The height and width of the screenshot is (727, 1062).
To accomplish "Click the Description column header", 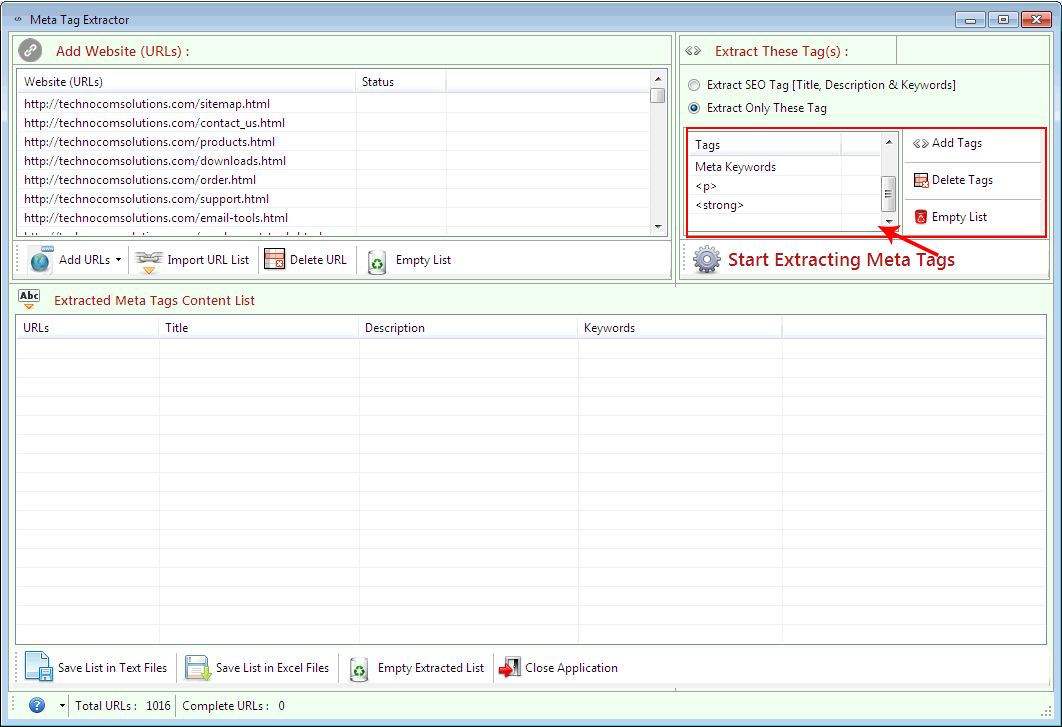I will tap(468, 328).
